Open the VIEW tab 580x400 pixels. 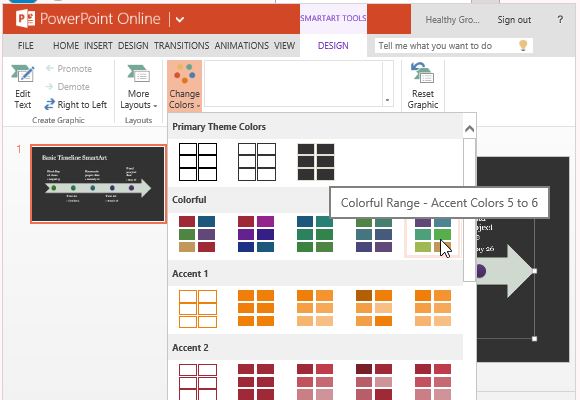[x=284, y=46]
